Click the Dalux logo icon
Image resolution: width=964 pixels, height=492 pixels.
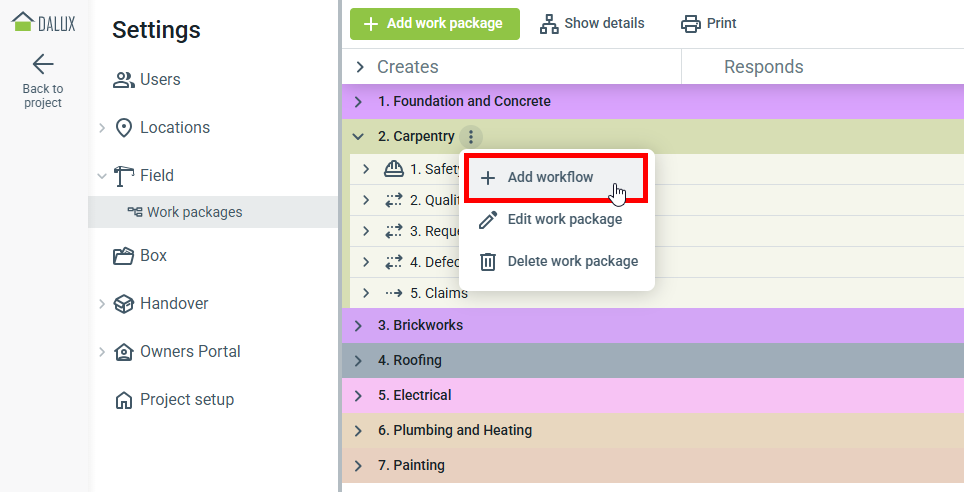pyautogui.click(x=22, y=22)
